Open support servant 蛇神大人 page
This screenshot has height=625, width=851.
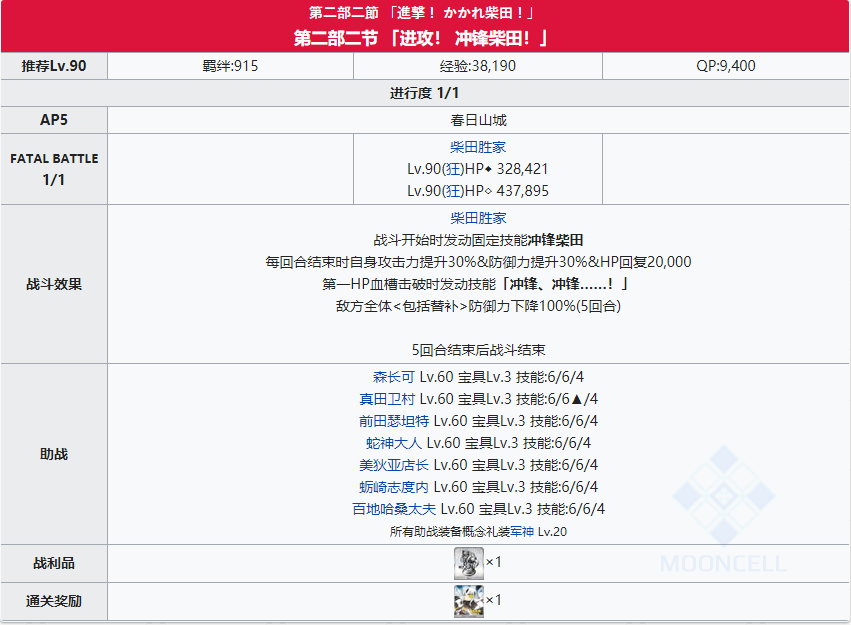393,443
